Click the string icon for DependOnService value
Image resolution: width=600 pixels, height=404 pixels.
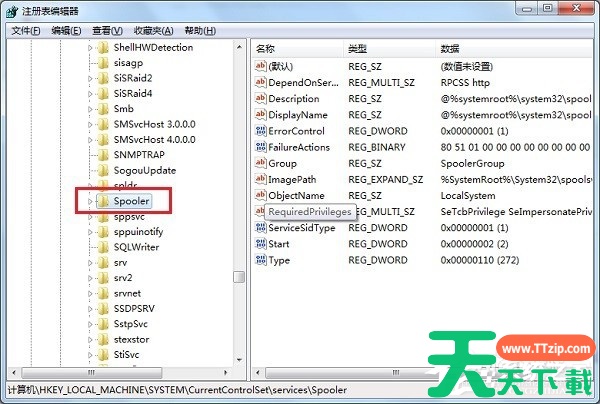[261, 82]
